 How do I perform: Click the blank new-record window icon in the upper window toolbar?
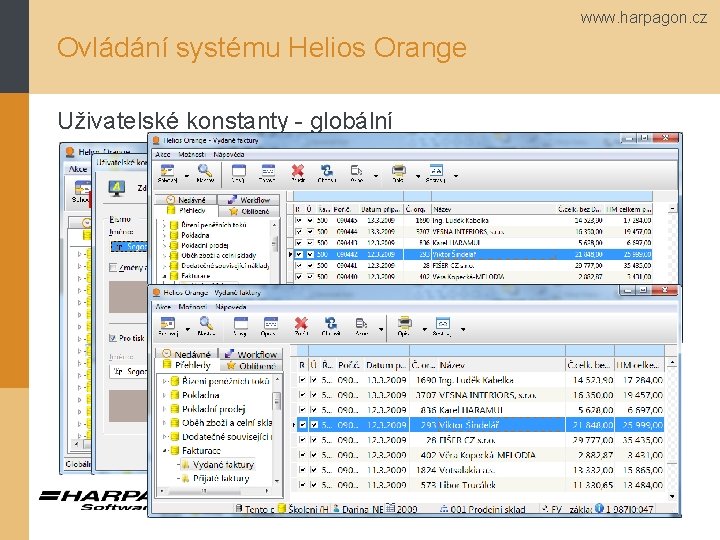pos(238,171)
